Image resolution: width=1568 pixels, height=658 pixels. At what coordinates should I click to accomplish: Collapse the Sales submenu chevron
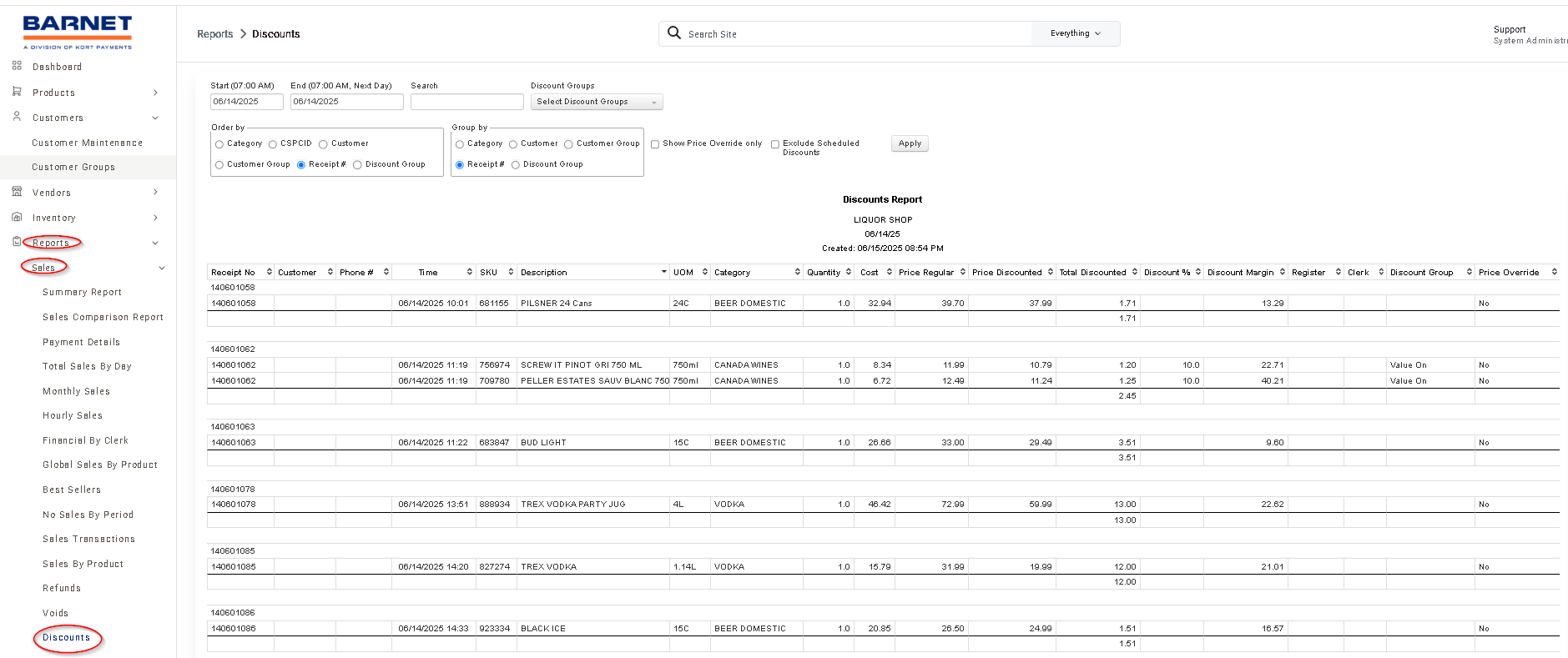click(x=162, y=268)
